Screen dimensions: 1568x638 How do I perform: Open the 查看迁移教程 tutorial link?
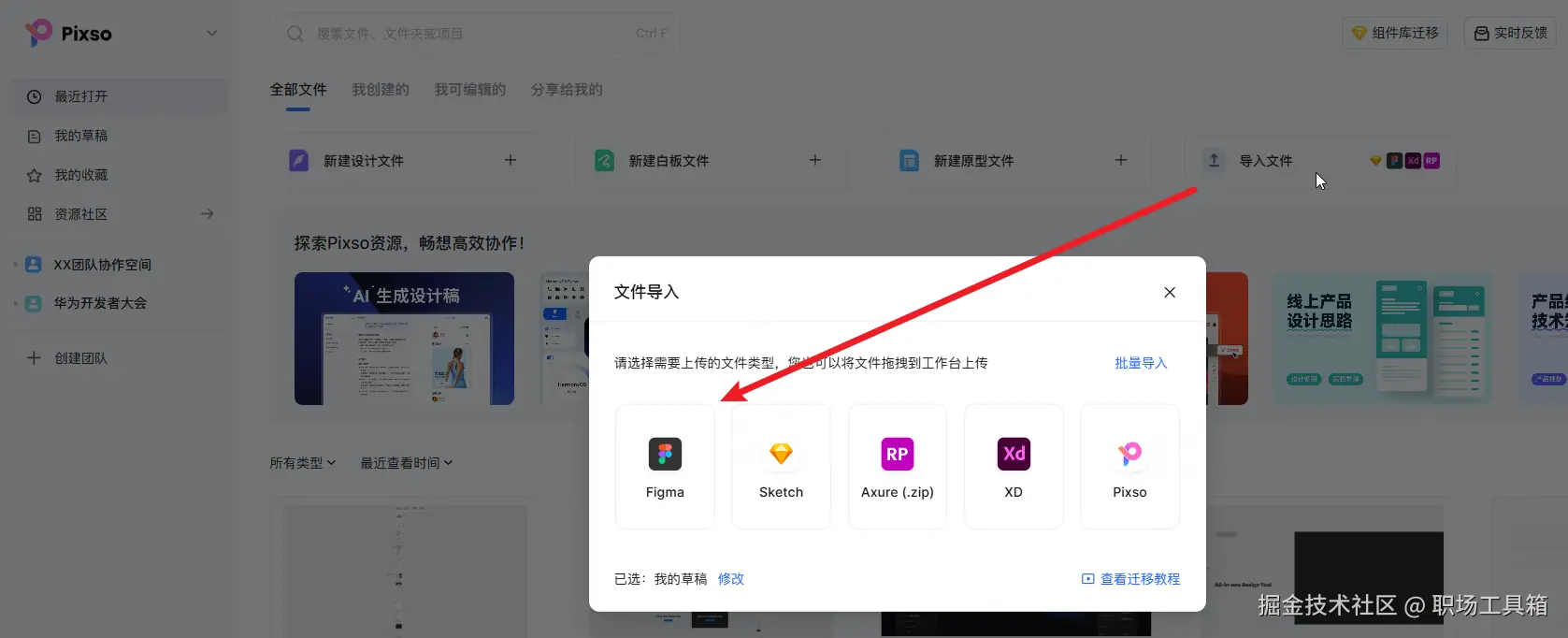click(1131, 579)
